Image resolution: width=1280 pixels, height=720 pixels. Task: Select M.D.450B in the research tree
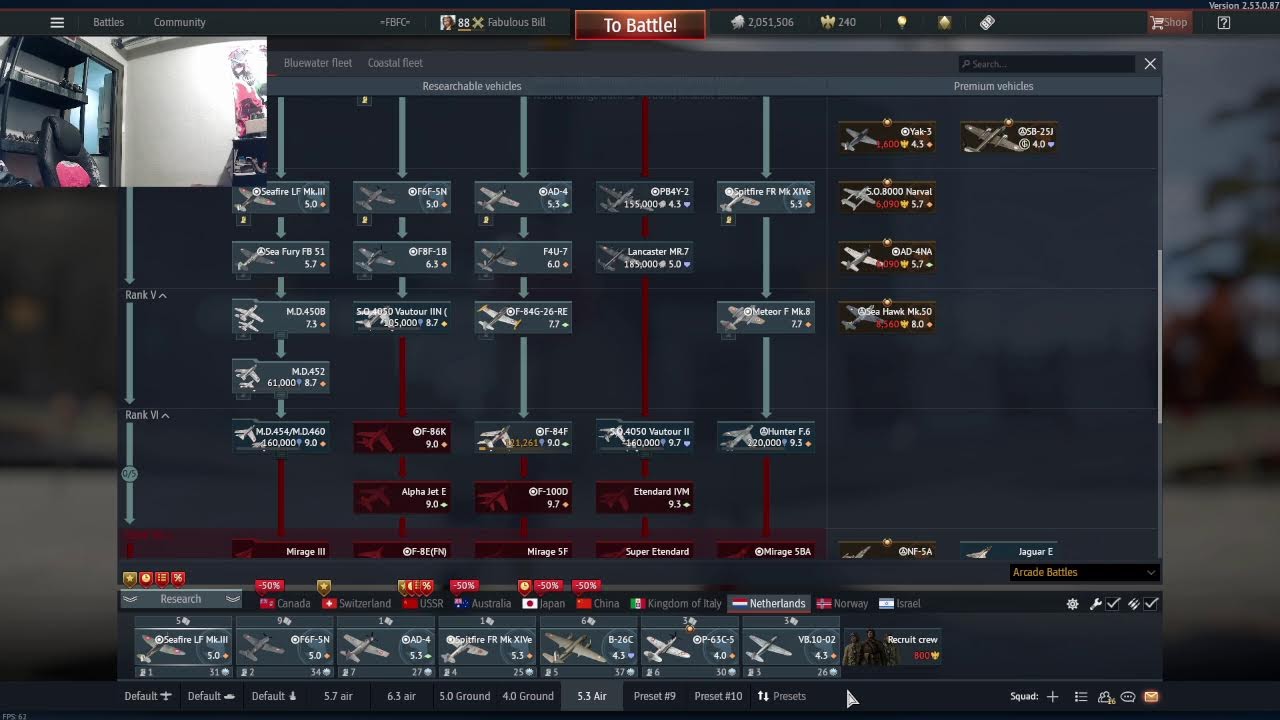[x=281, y=318]
